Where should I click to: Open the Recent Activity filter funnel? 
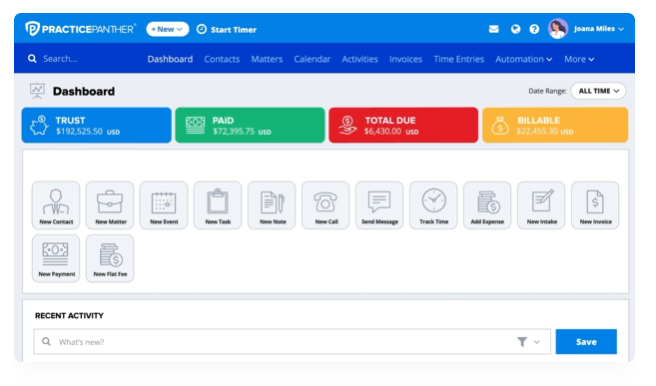point(522,342)
